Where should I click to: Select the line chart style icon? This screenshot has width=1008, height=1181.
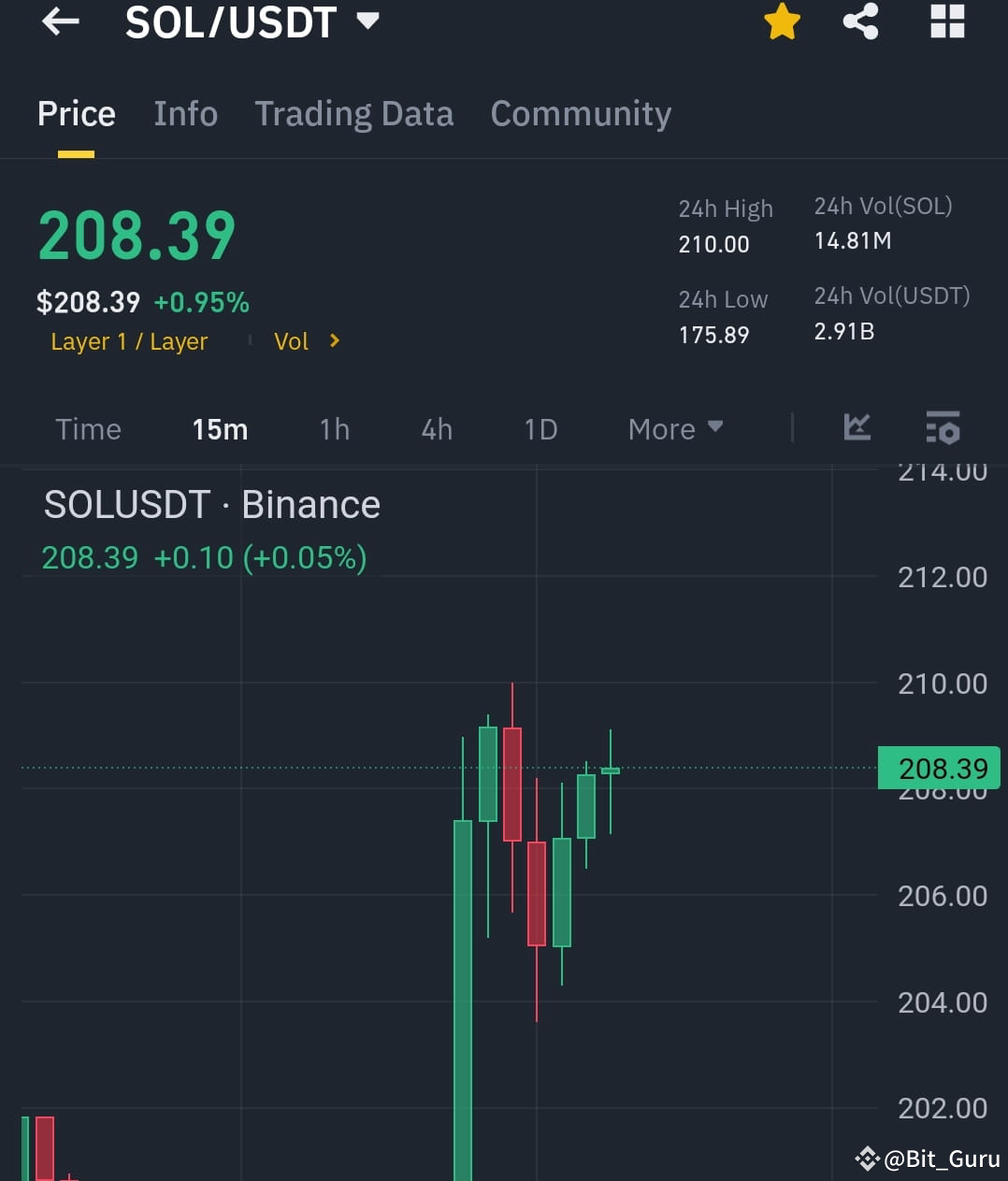[857, 428]
